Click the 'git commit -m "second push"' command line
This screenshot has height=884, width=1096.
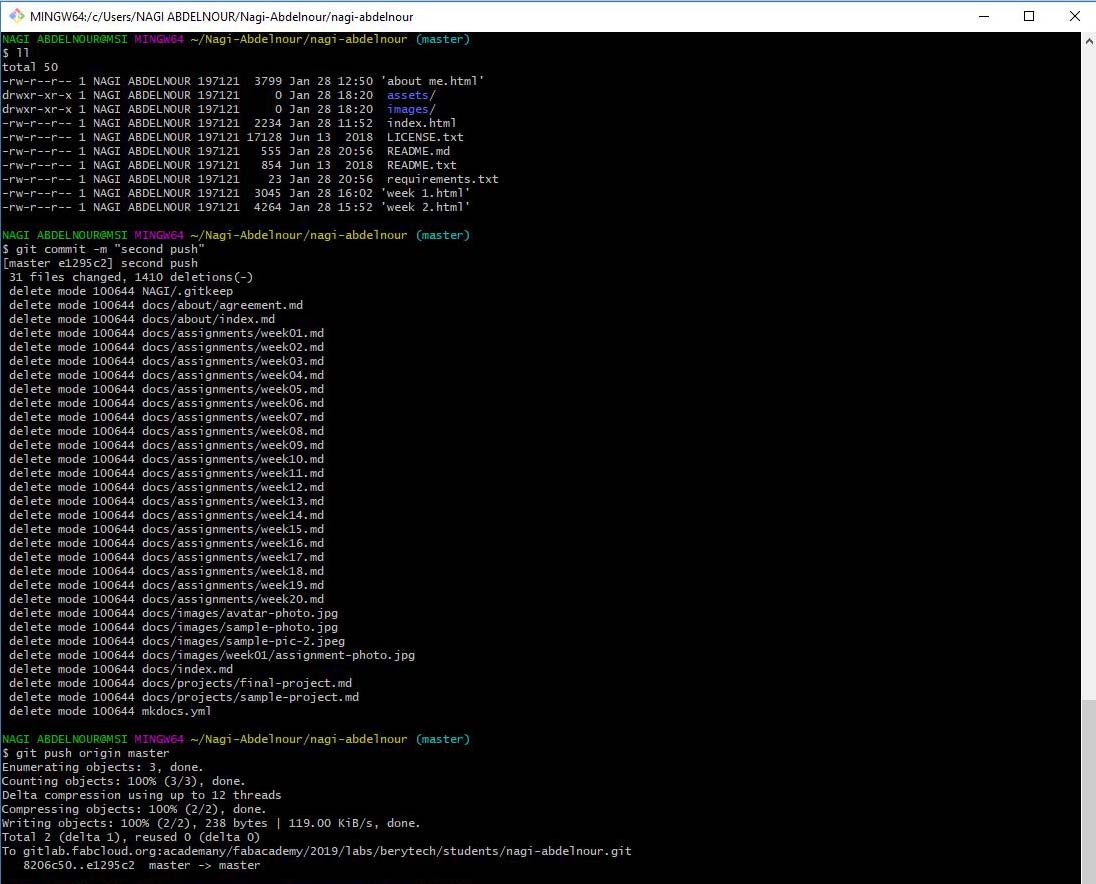103,249
